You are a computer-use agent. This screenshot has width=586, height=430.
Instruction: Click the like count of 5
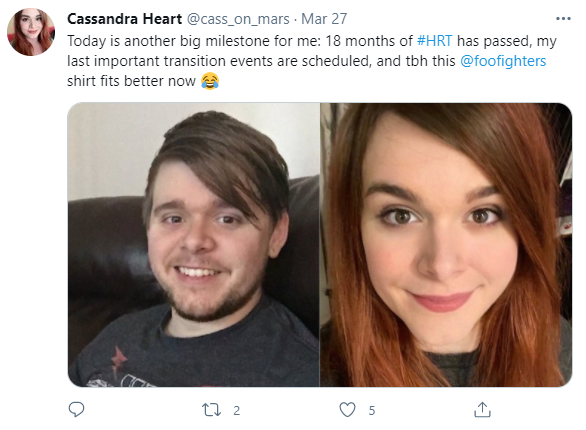pos(372,411)
